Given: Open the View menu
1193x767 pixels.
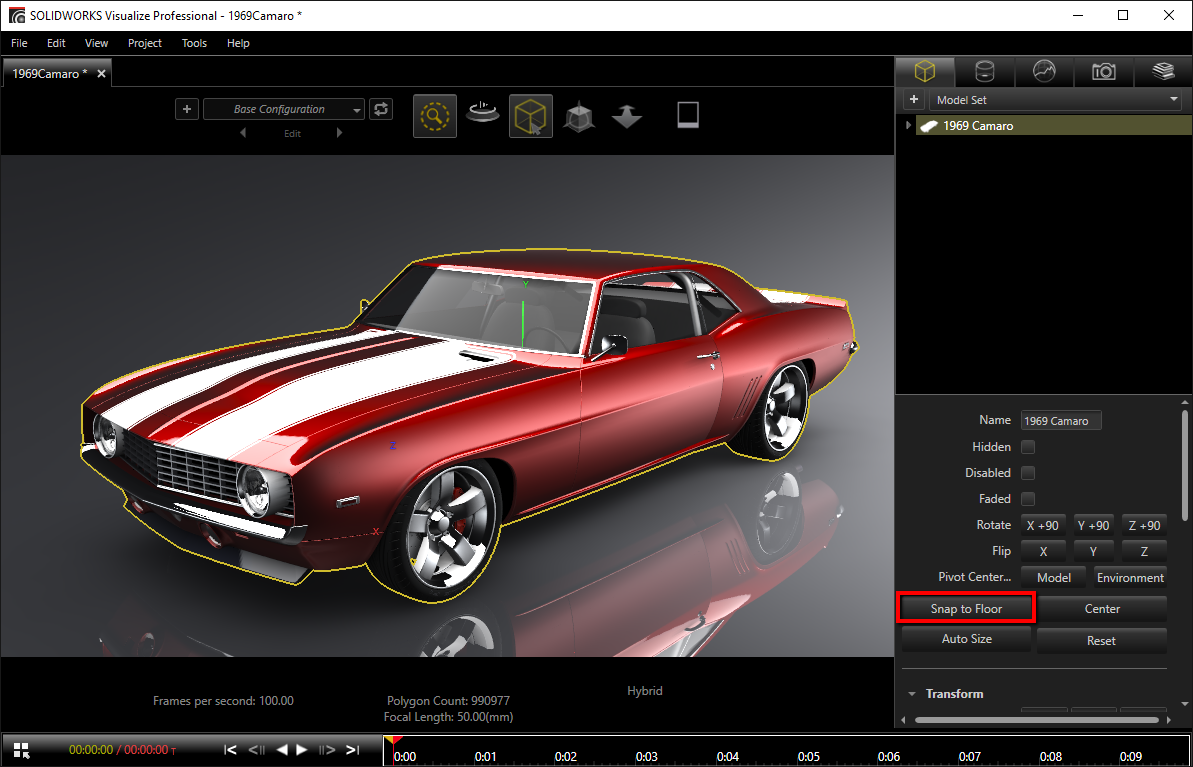Looking at the screenshot, I should click(x=97, y=43).
